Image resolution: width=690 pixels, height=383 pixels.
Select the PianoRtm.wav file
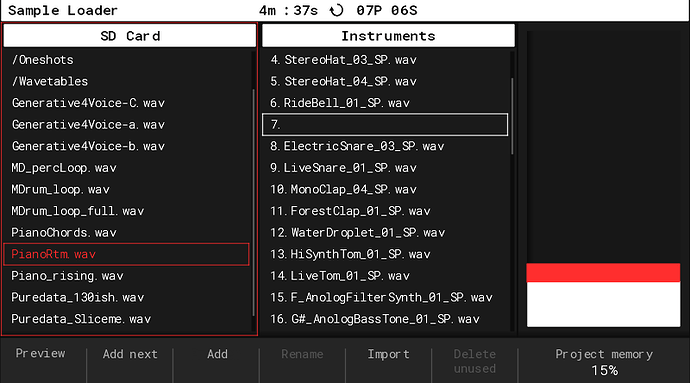[x=126, y=254]
